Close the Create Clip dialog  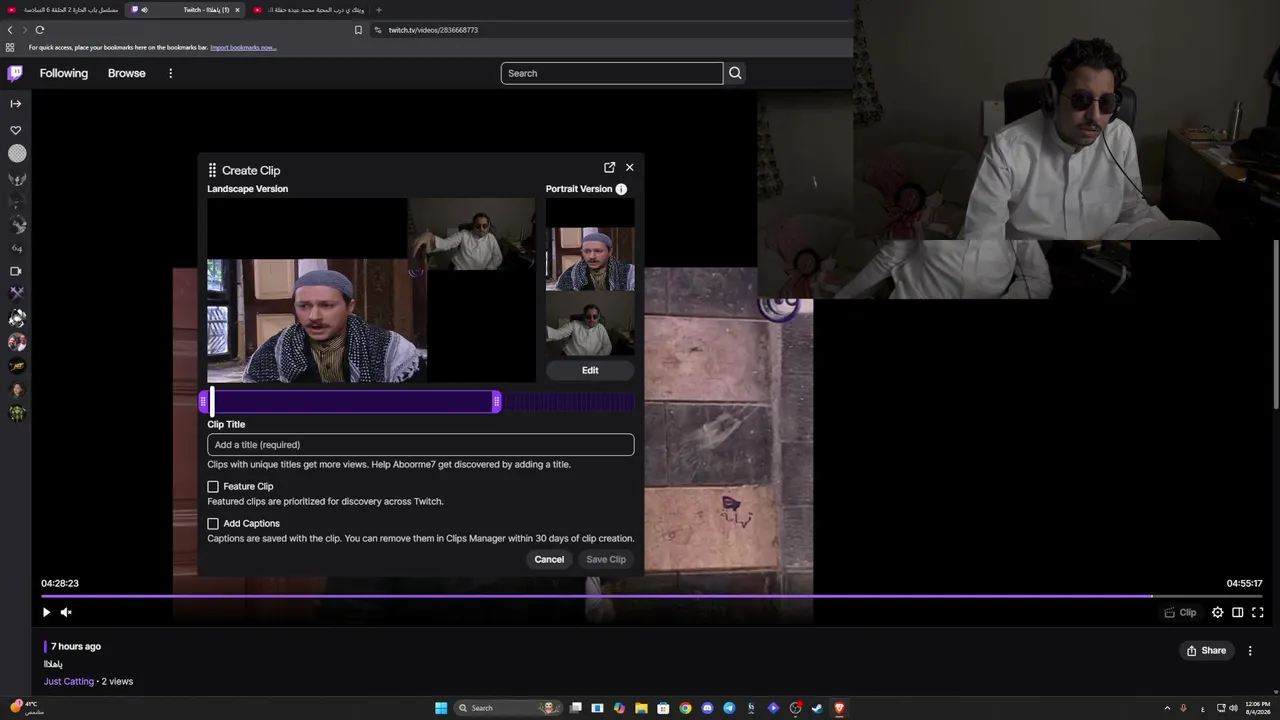pyautogui.click(x=629, y=168)
